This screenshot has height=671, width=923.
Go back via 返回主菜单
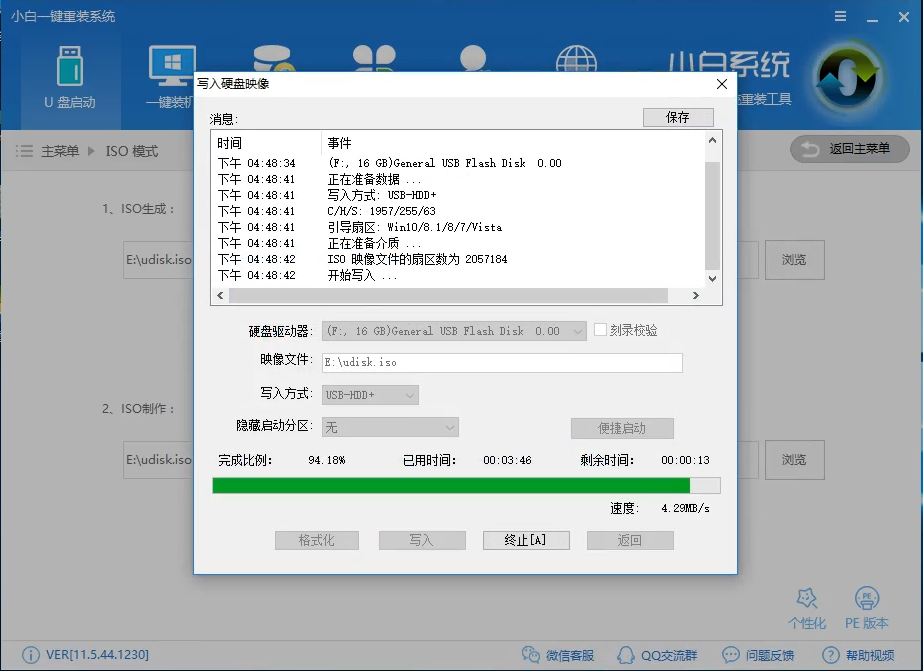click(x=848, y=150)
